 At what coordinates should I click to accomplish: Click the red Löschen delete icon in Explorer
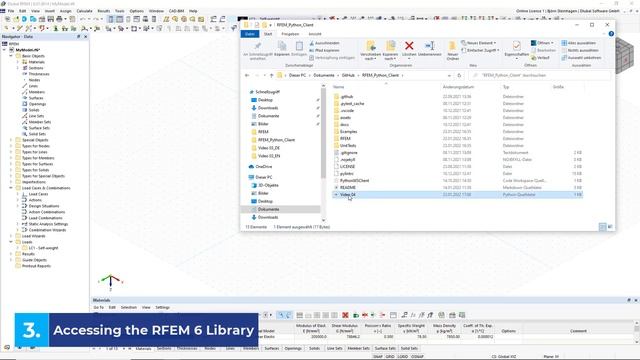pyautogui.click(x=409, y=46)
